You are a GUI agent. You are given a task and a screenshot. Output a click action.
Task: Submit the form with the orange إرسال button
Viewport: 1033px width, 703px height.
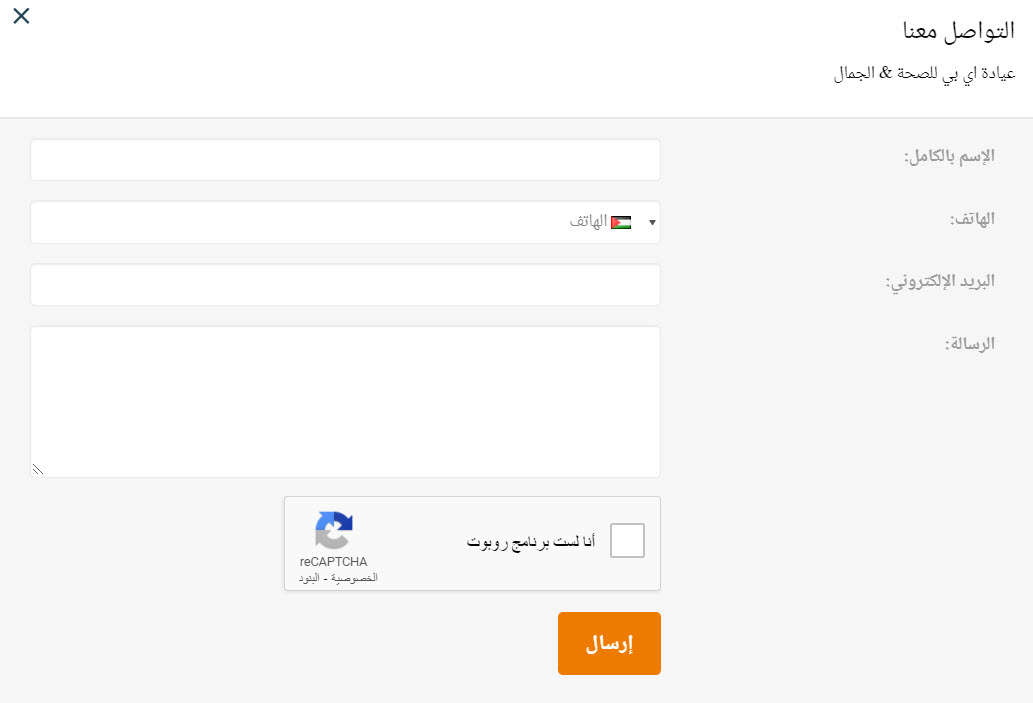tap(609, 643)
